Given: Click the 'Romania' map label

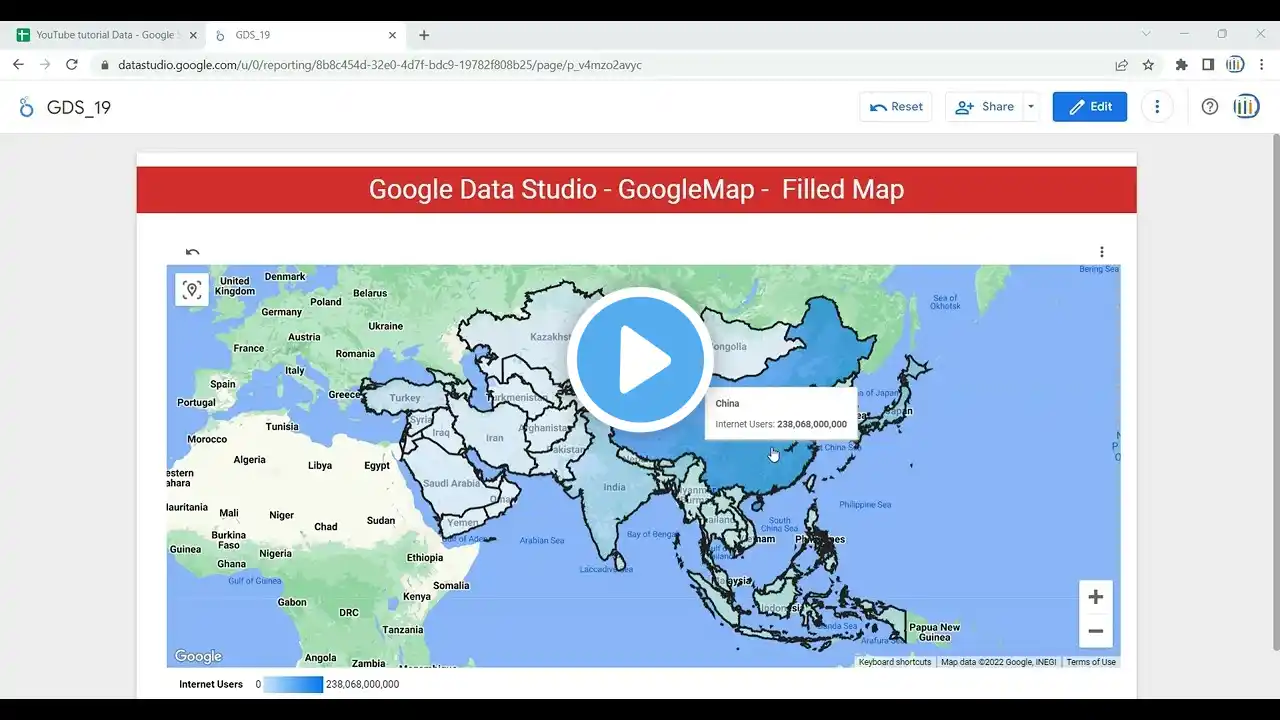Looking at the screenshot, I should tap(355, 354).
